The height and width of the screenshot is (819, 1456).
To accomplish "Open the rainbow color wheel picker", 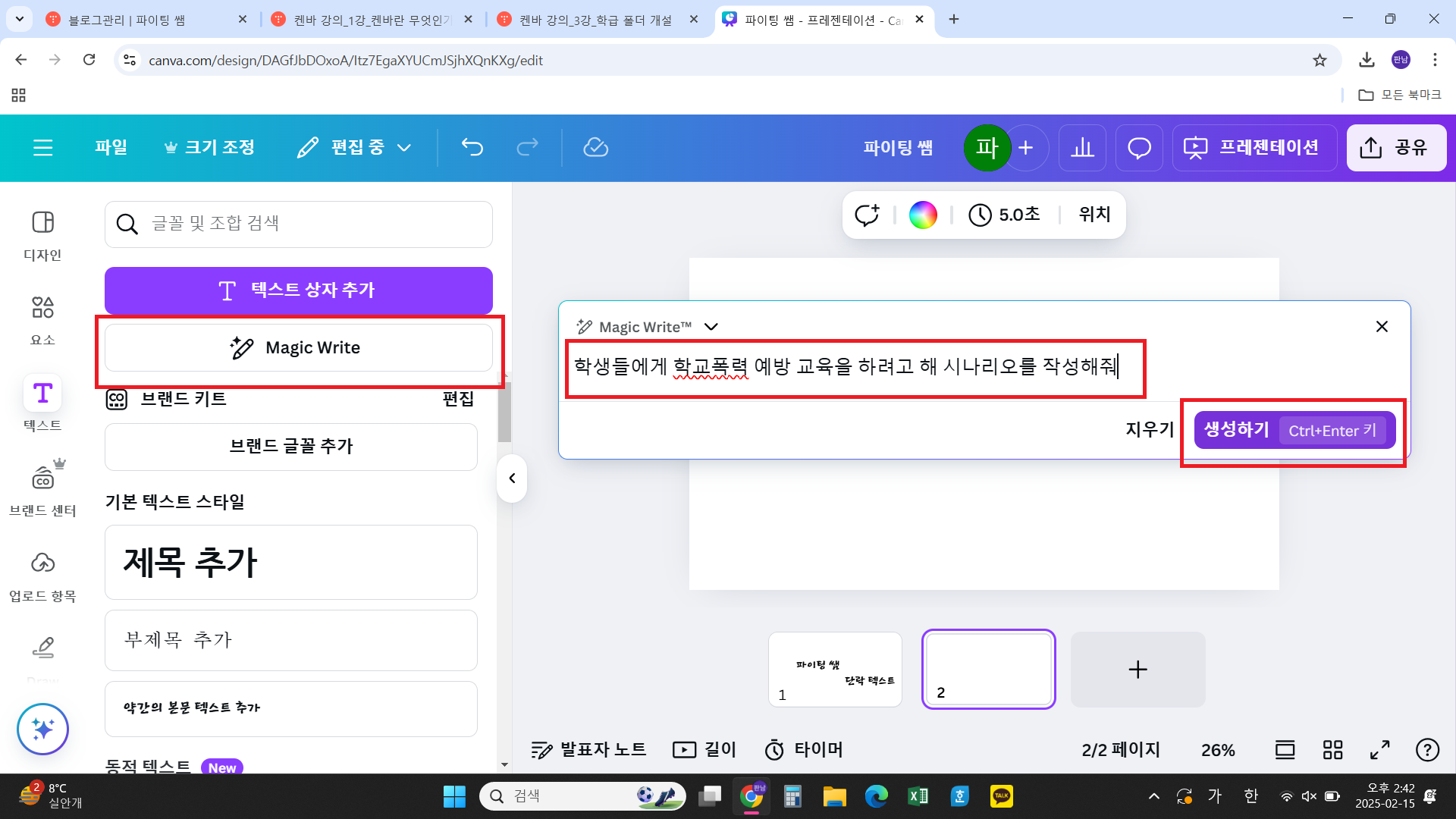I will (922, 215).
